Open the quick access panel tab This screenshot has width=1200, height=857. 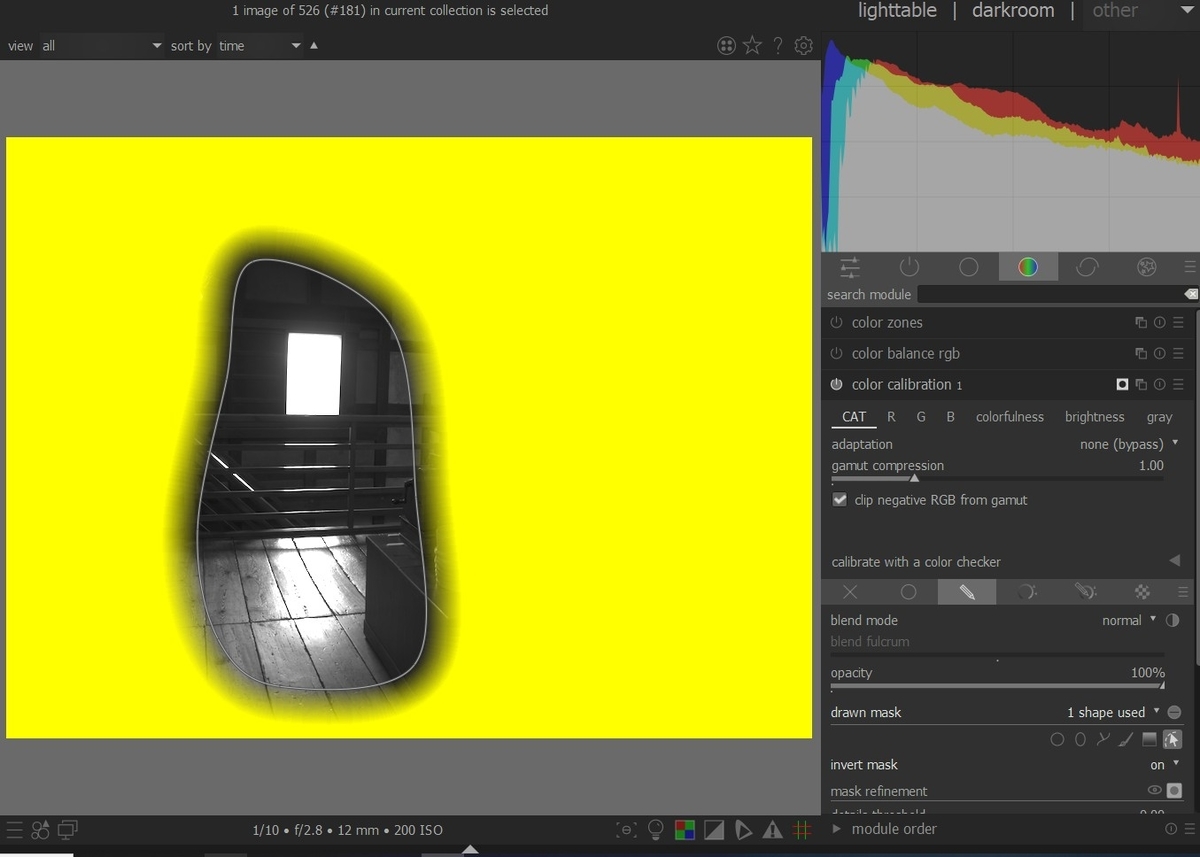point(849,267)
